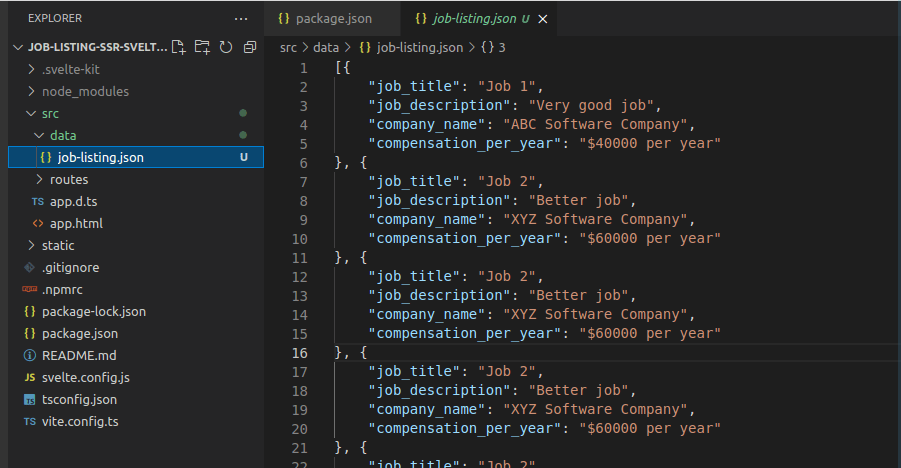Viewport: 901px width, 468px height.
Task: Click the data breadcrumb segment
Action: [326, 48]
